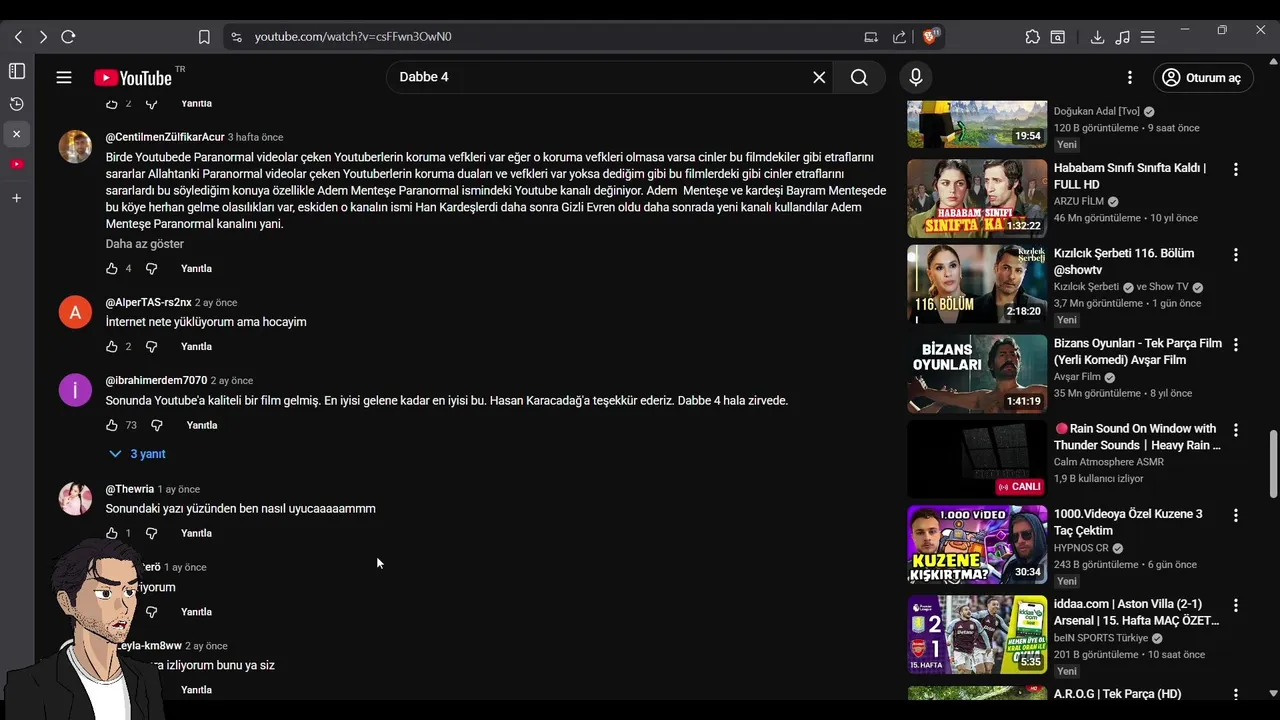Expand the 3 yanıt replies
Image resolution: width=1280 pixels, height=720 pixels.
click(x=137, y=454)
